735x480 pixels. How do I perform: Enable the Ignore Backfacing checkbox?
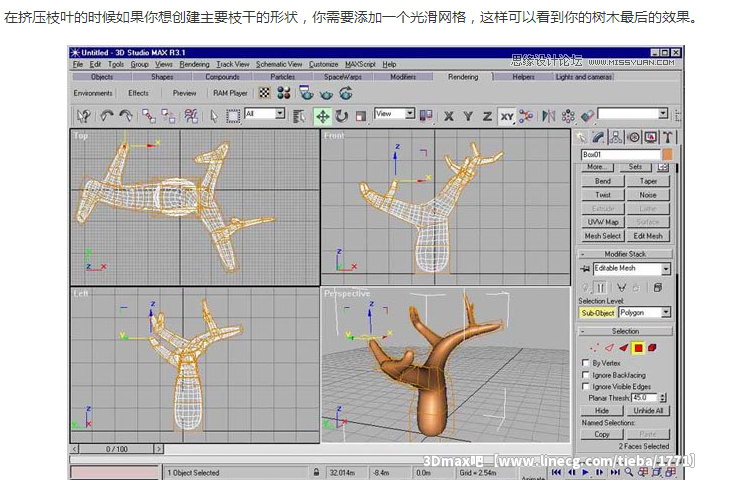tap(585, 375)
